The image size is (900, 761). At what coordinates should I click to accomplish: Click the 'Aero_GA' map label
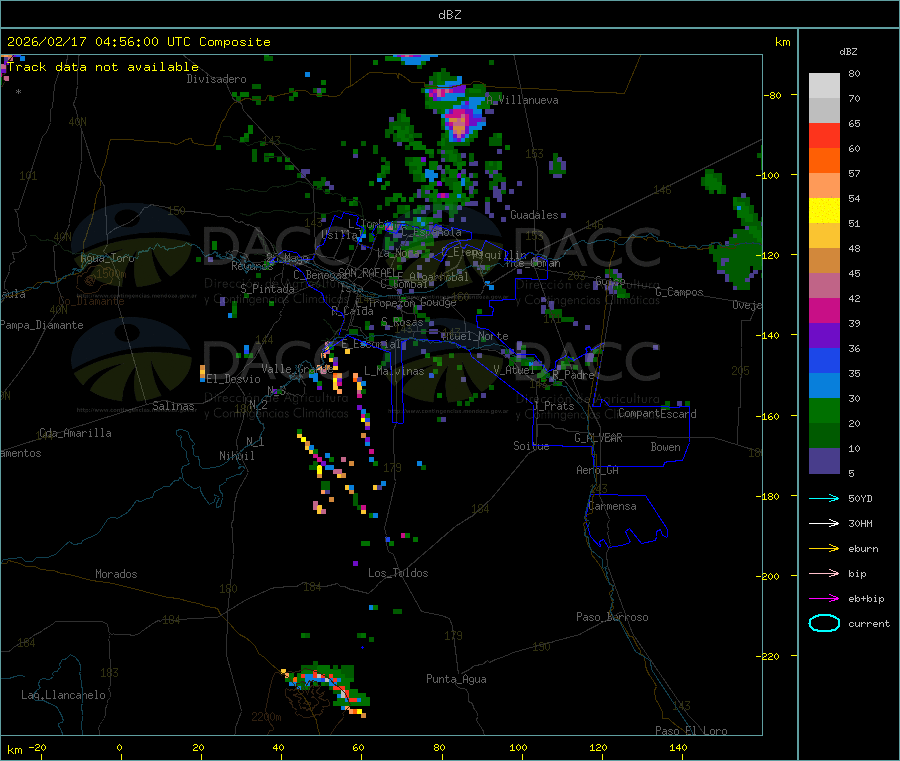[x=597, y=470]
